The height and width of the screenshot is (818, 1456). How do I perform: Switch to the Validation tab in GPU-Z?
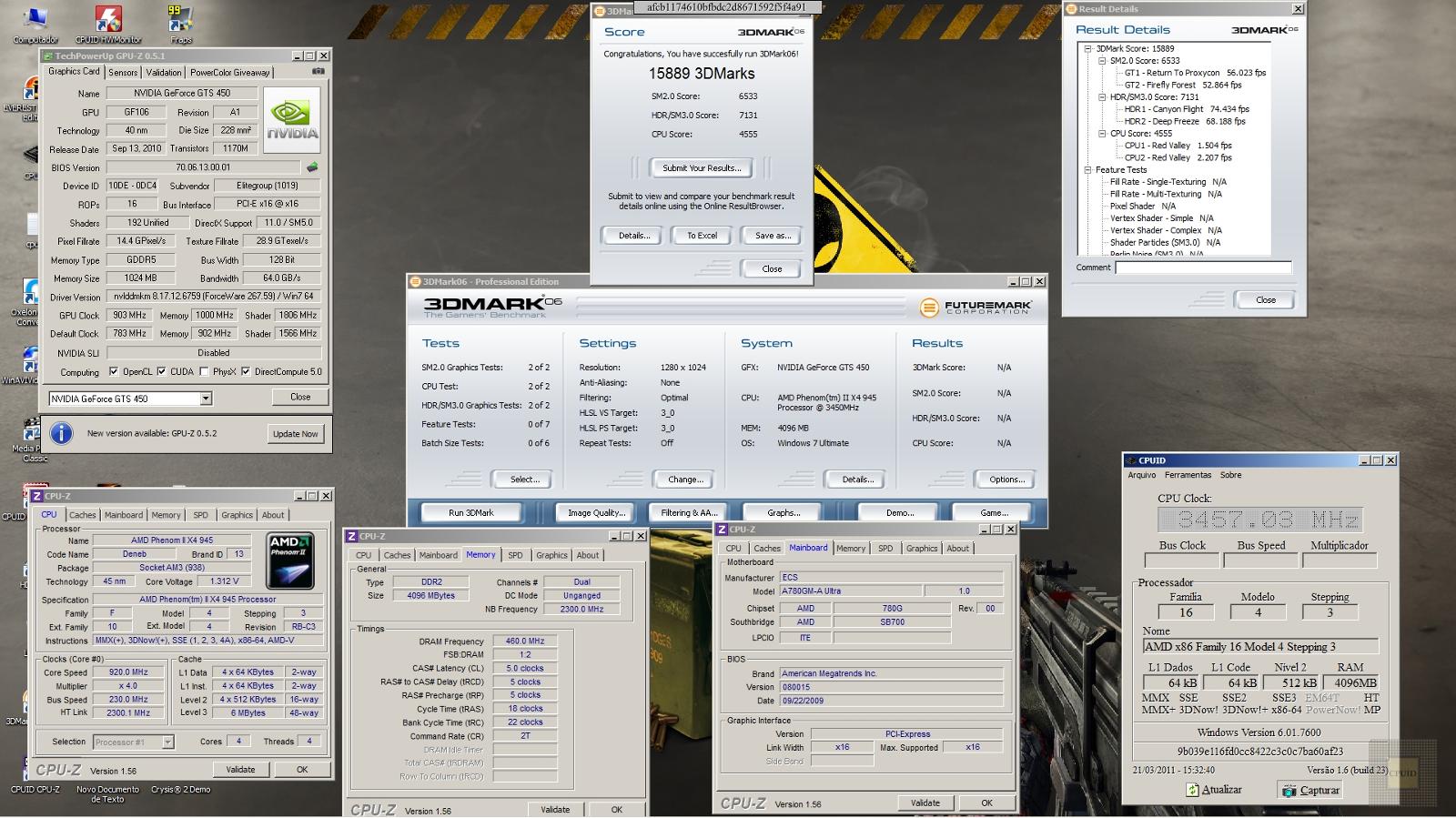coord(164,73)
